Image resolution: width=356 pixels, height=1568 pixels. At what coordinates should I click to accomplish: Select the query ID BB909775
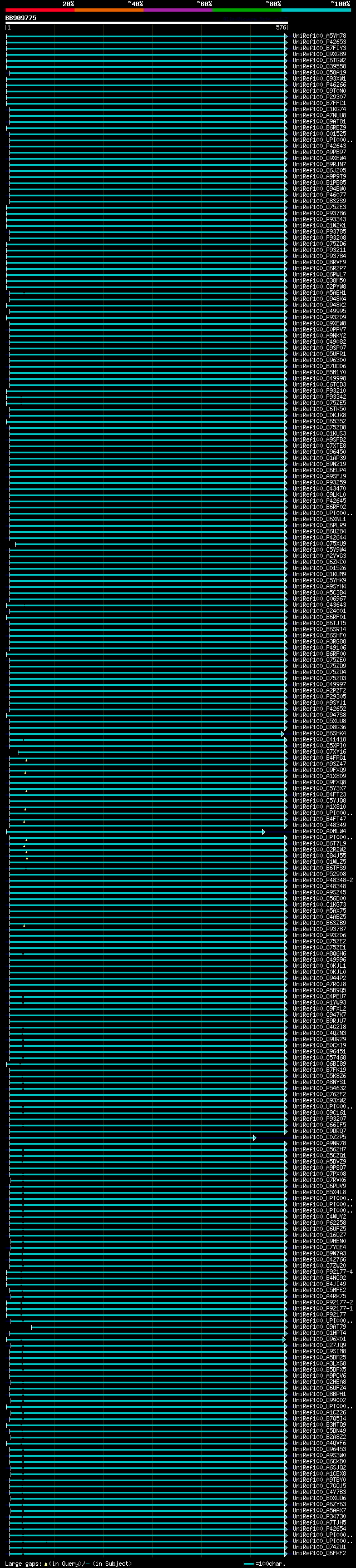click(21, 18)
